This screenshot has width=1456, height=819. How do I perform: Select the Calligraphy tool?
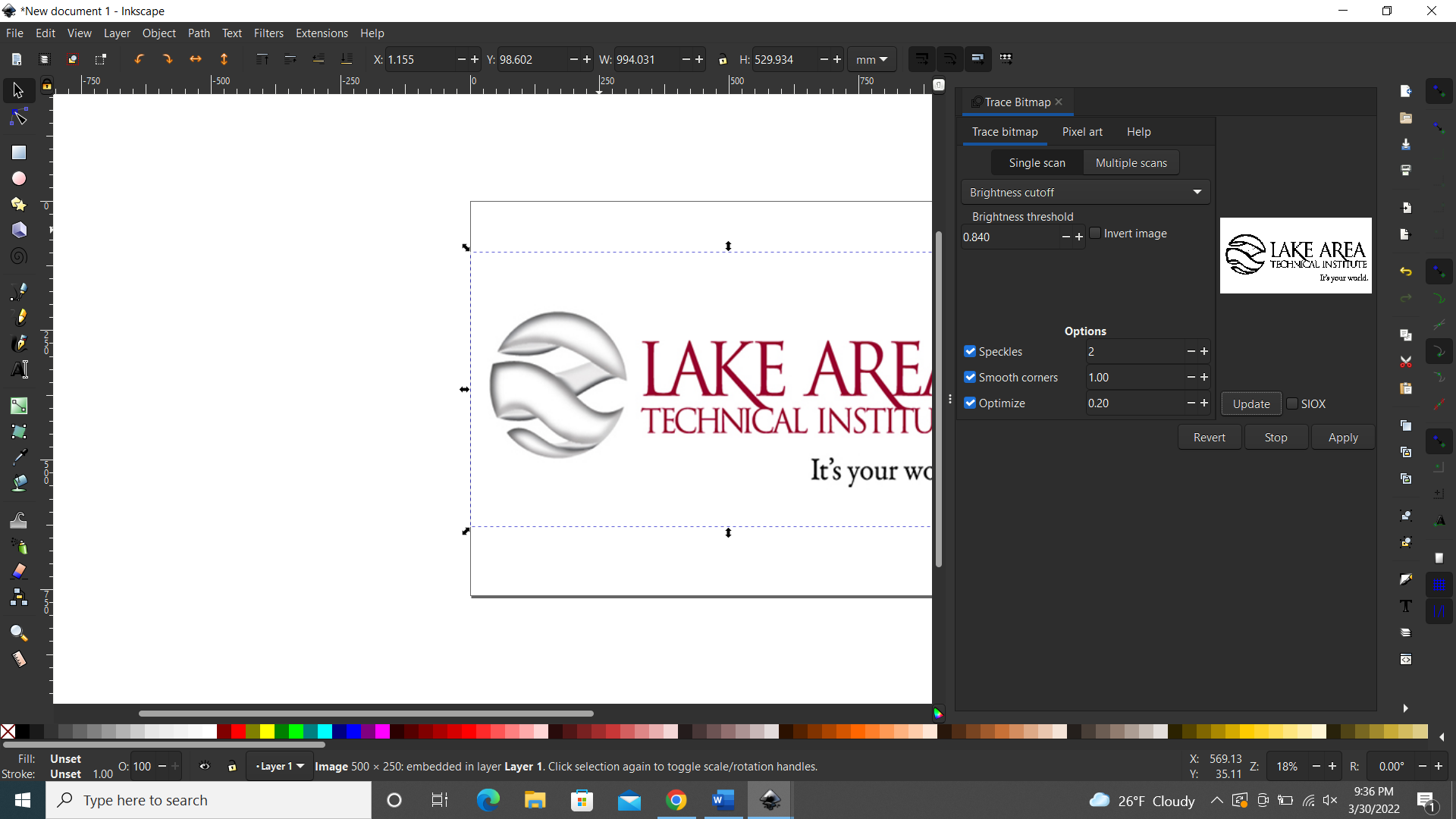point(18,344)
